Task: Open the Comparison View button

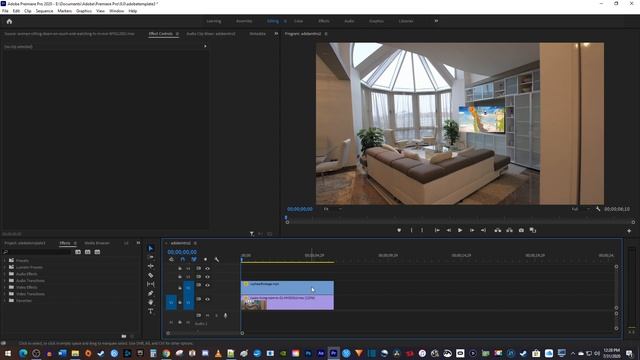Action: click(x=533, y=230)
